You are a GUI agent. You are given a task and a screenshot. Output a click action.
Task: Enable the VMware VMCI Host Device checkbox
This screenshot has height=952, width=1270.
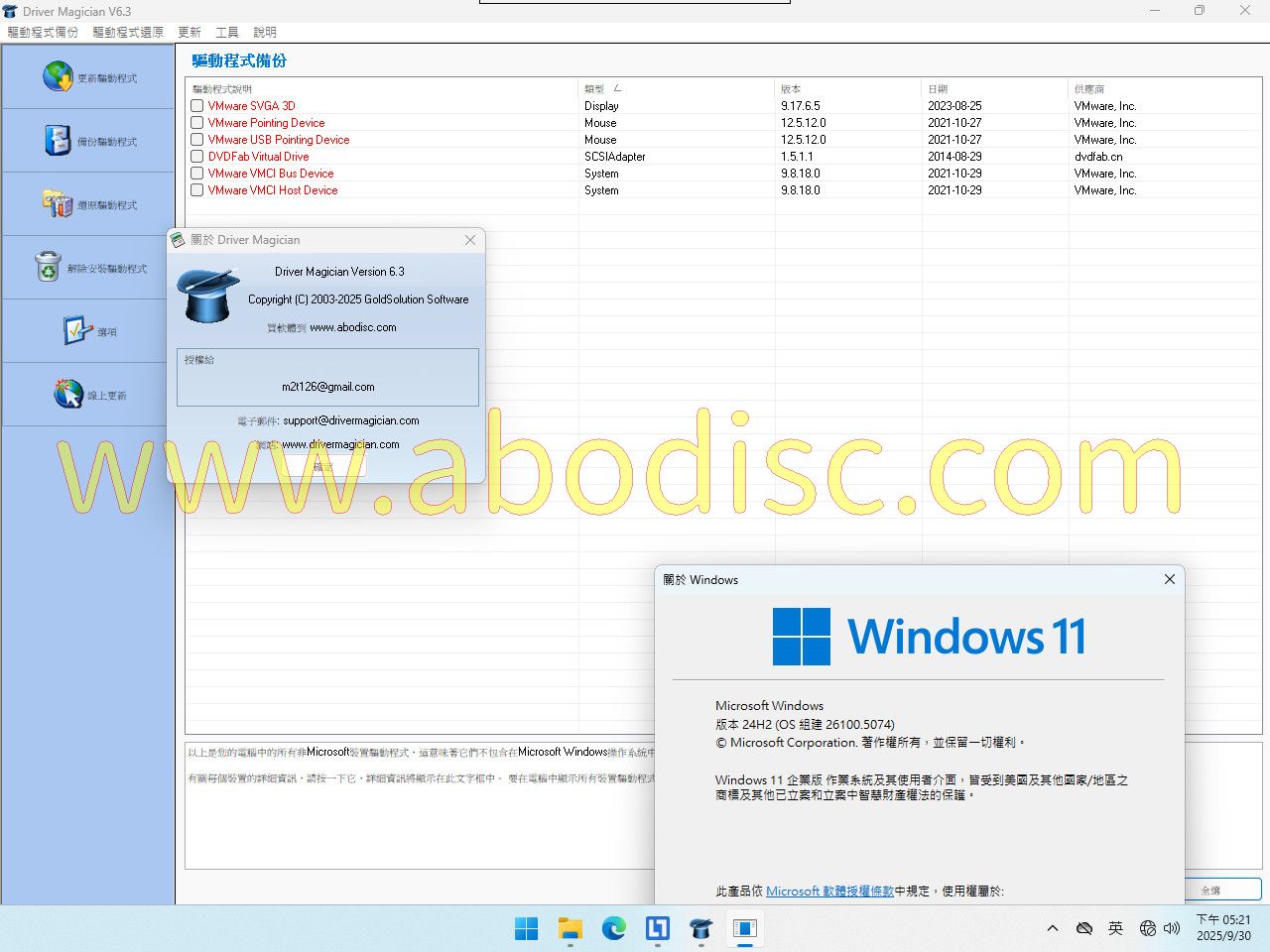[197, 190]
